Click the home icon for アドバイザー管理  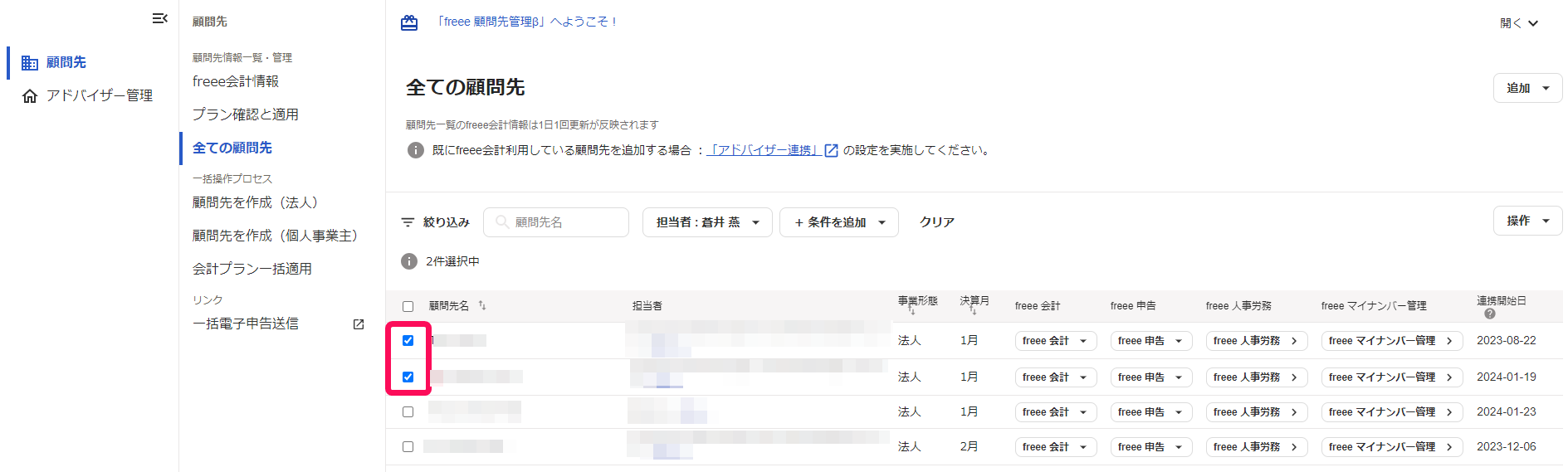point(30,96)
